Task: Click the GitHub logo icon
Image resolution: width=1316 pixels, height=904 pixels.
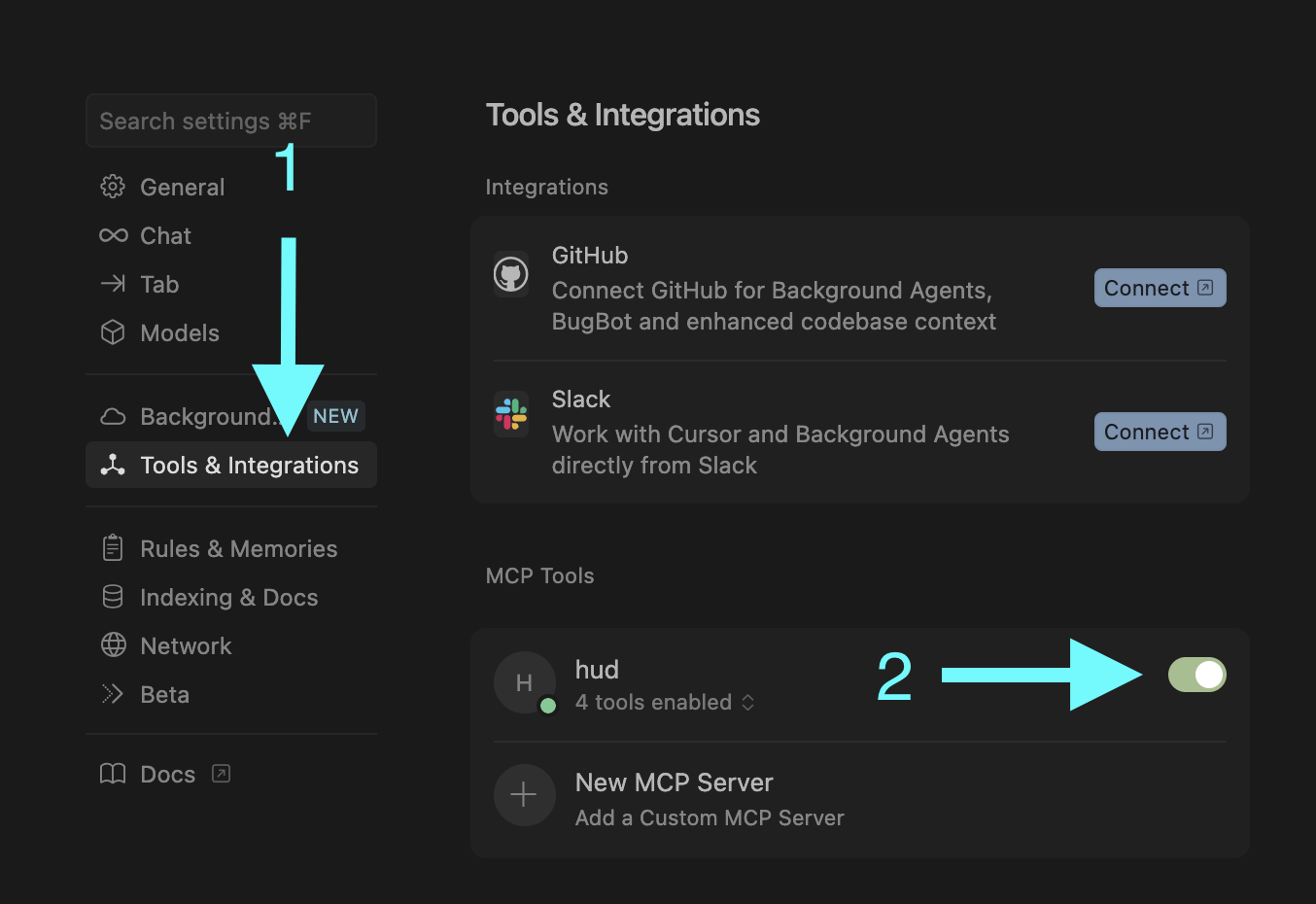Action: (x=511, y=274)
